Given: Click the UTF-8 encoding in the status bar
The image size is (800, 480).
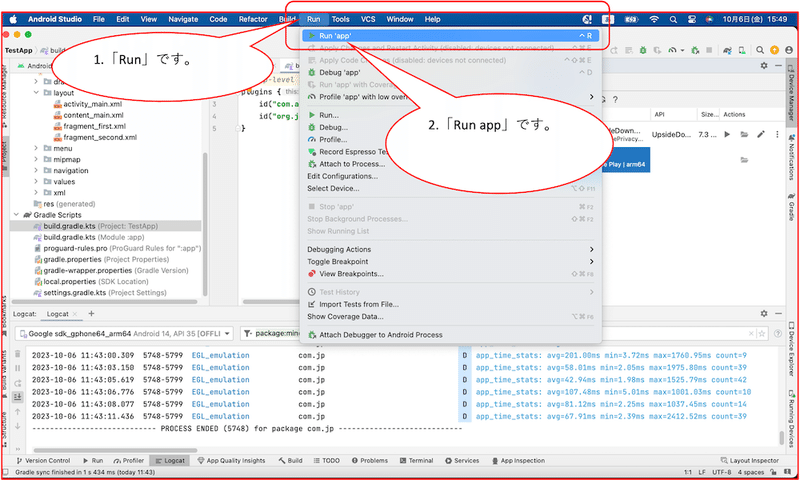Looking at the screenshot, I should coord(721,473).
